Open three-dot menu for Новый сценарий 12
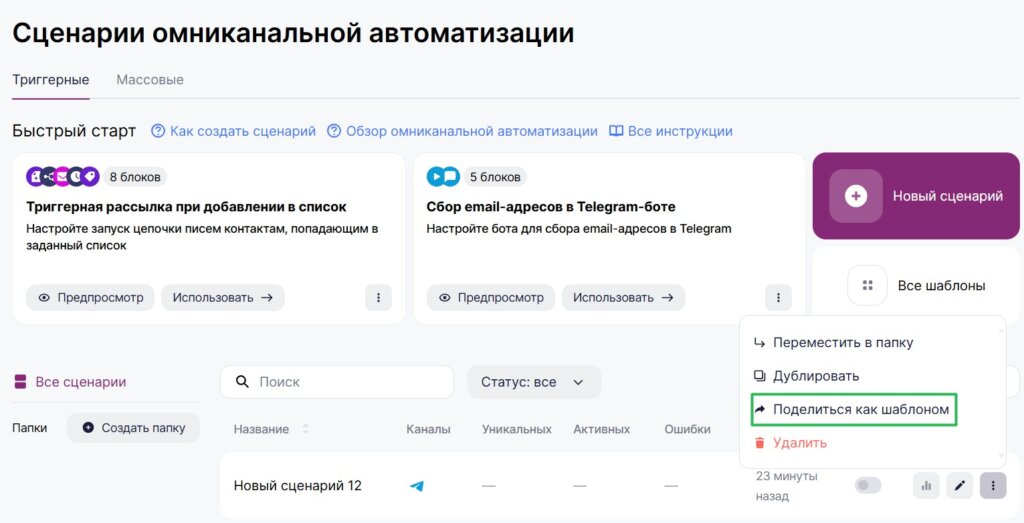The height and width of the screenshot is (523, 1024). coord(993,486)
